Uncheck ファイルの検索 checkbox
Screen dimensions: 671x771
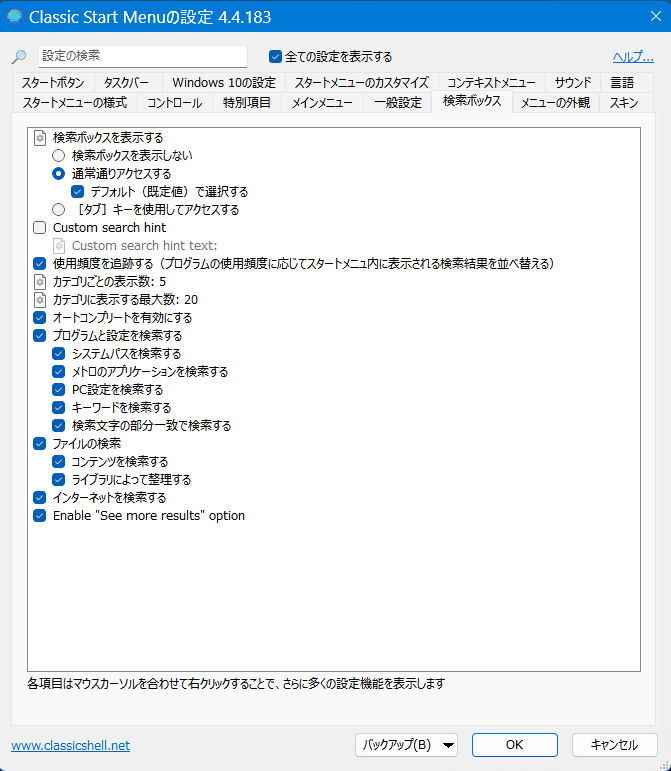coord(40,444)
